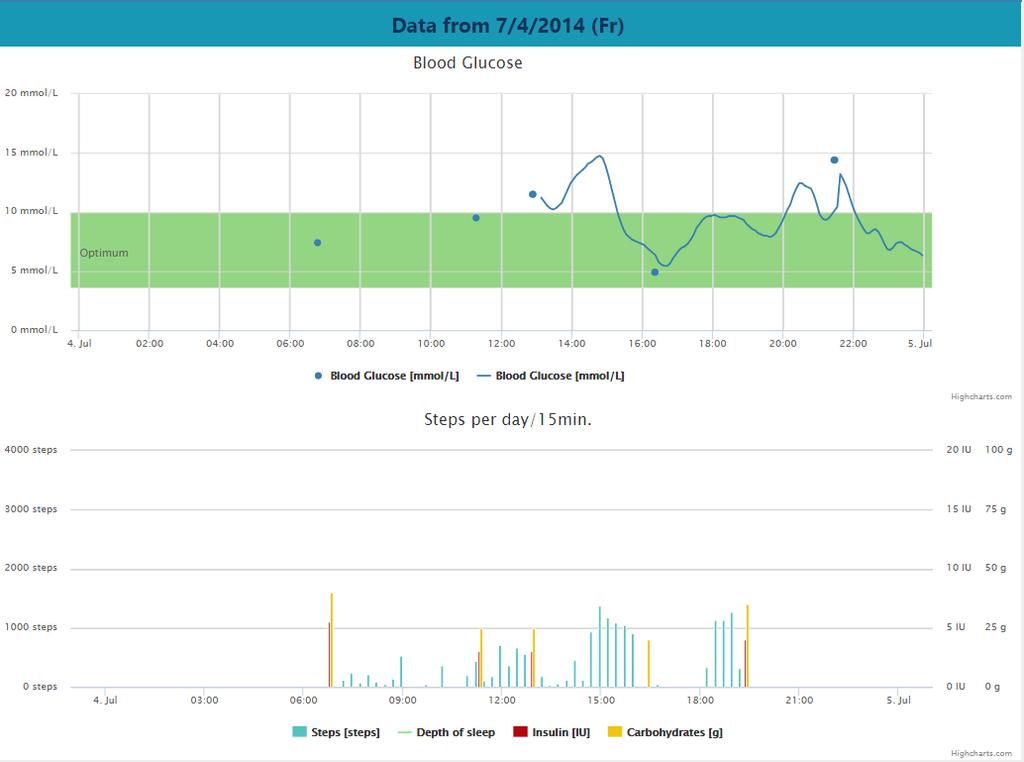Click the glucose curve peak near 14:45
The width and height of the screenshot is (1024, 762).
tap(600, 156)
